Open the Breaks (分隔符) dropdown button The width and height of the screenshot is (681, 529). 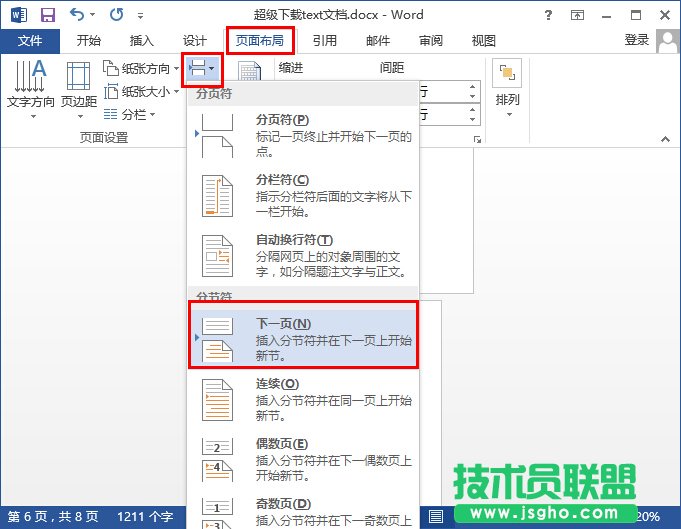[x=202, y=69]
